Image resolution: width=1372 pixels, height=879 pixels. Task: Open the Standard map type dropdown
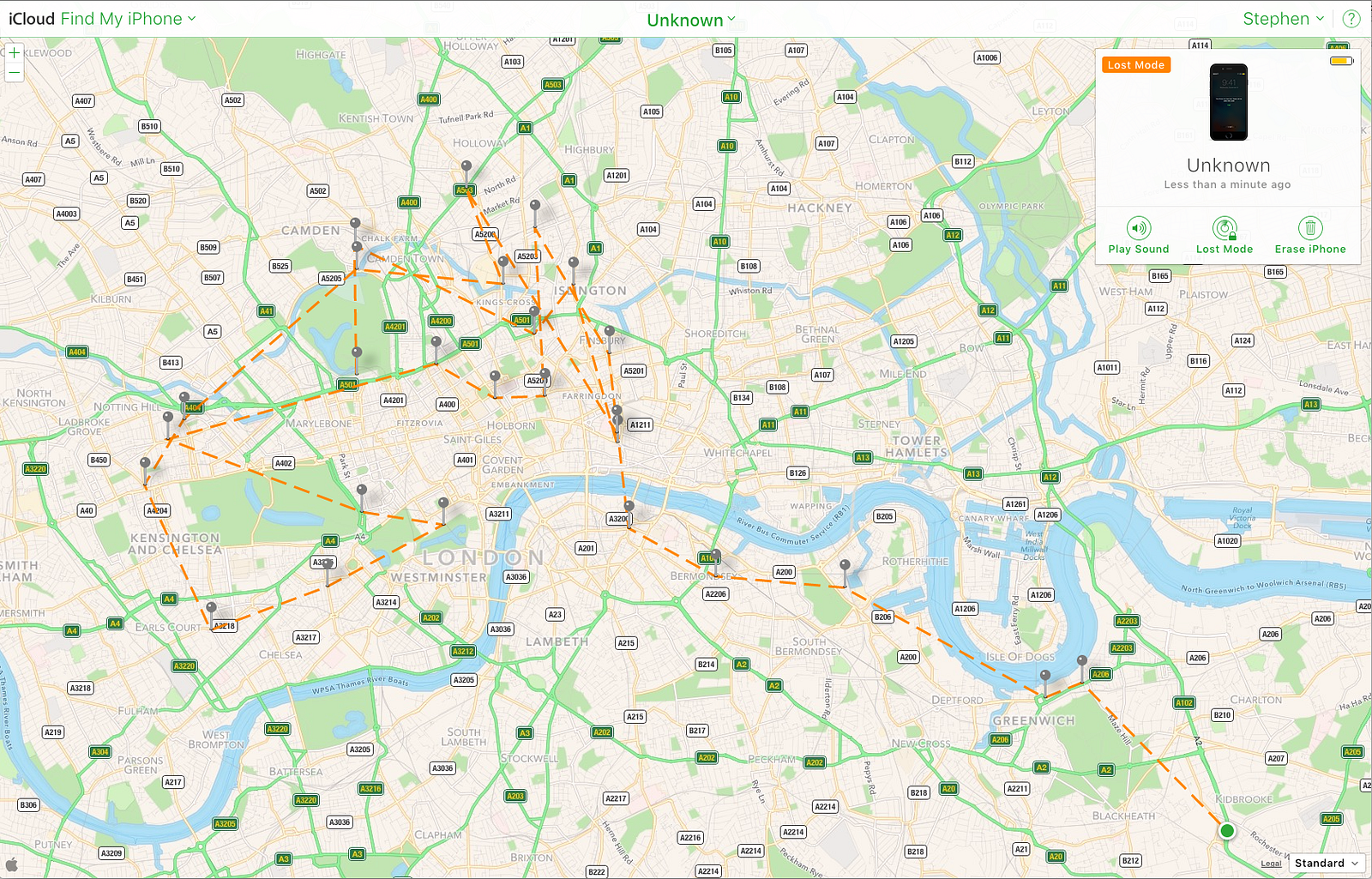(1326, 864)
